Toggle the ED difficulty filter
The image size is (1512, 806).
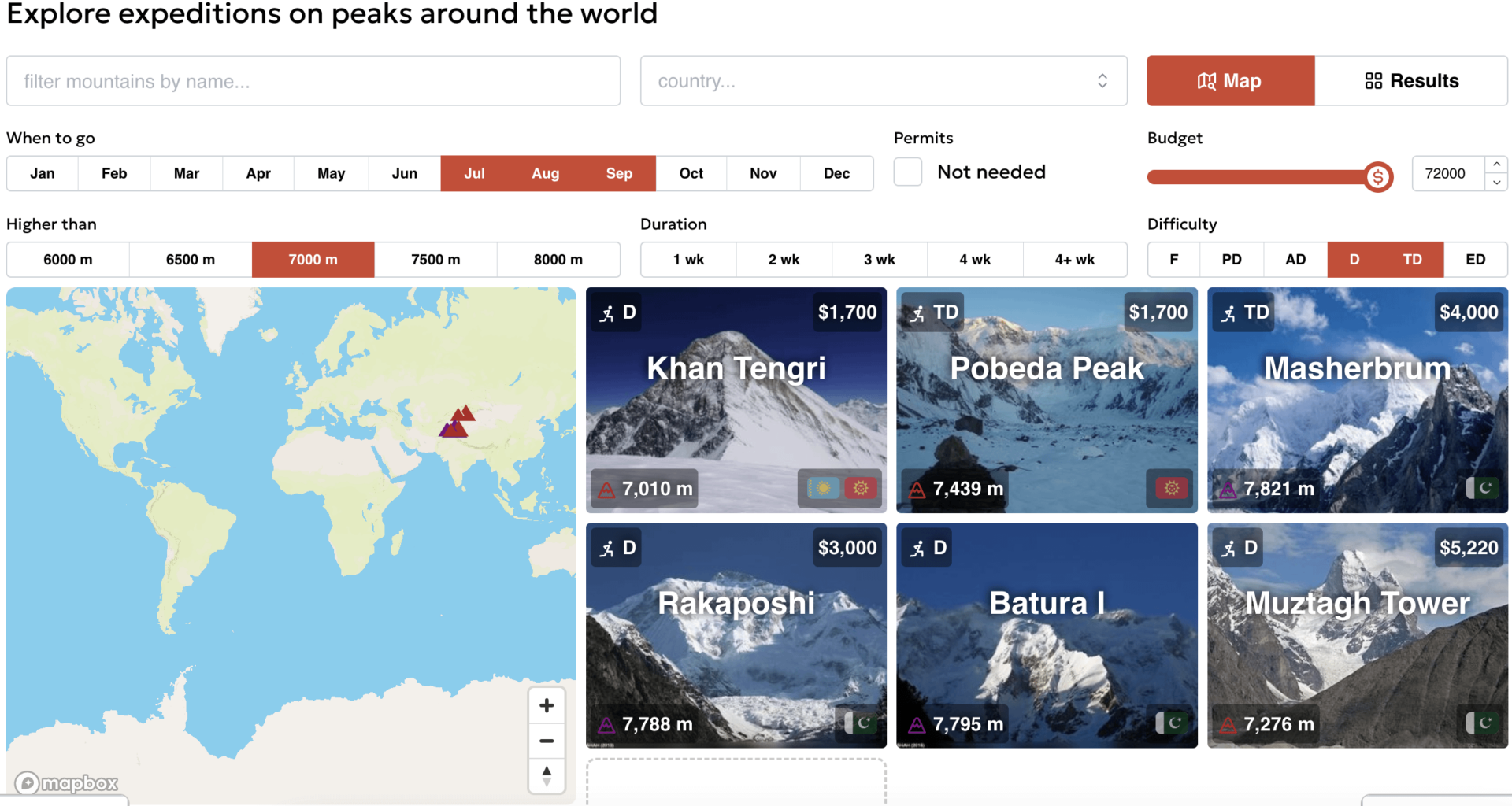coord(1477,259)
